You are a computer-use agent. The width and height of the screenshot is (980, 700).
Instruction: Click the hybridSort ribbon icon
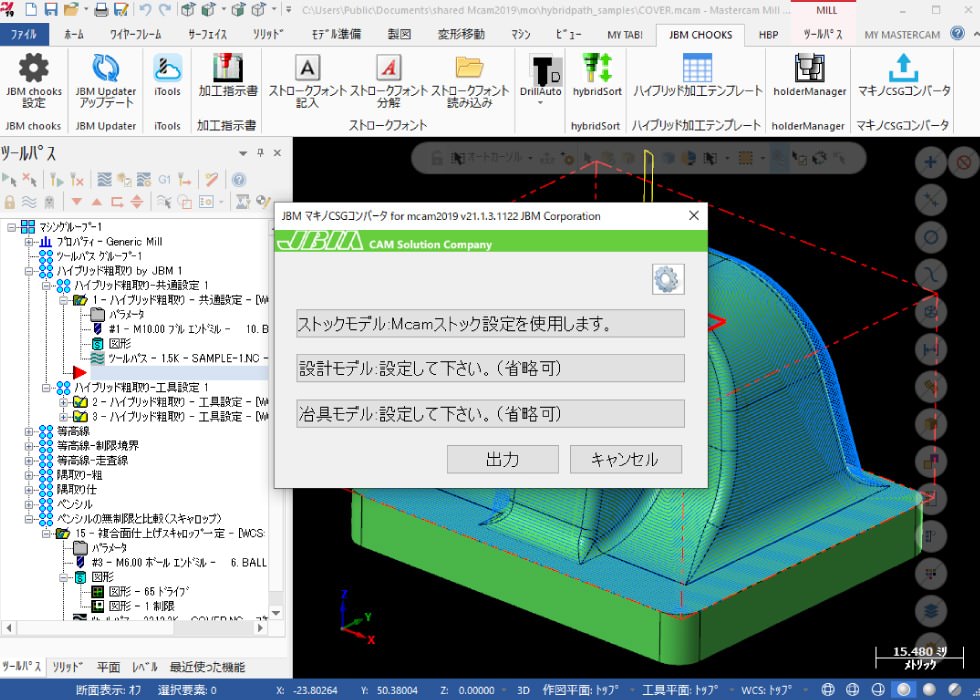pyautogui.click(x=596, y=69)
